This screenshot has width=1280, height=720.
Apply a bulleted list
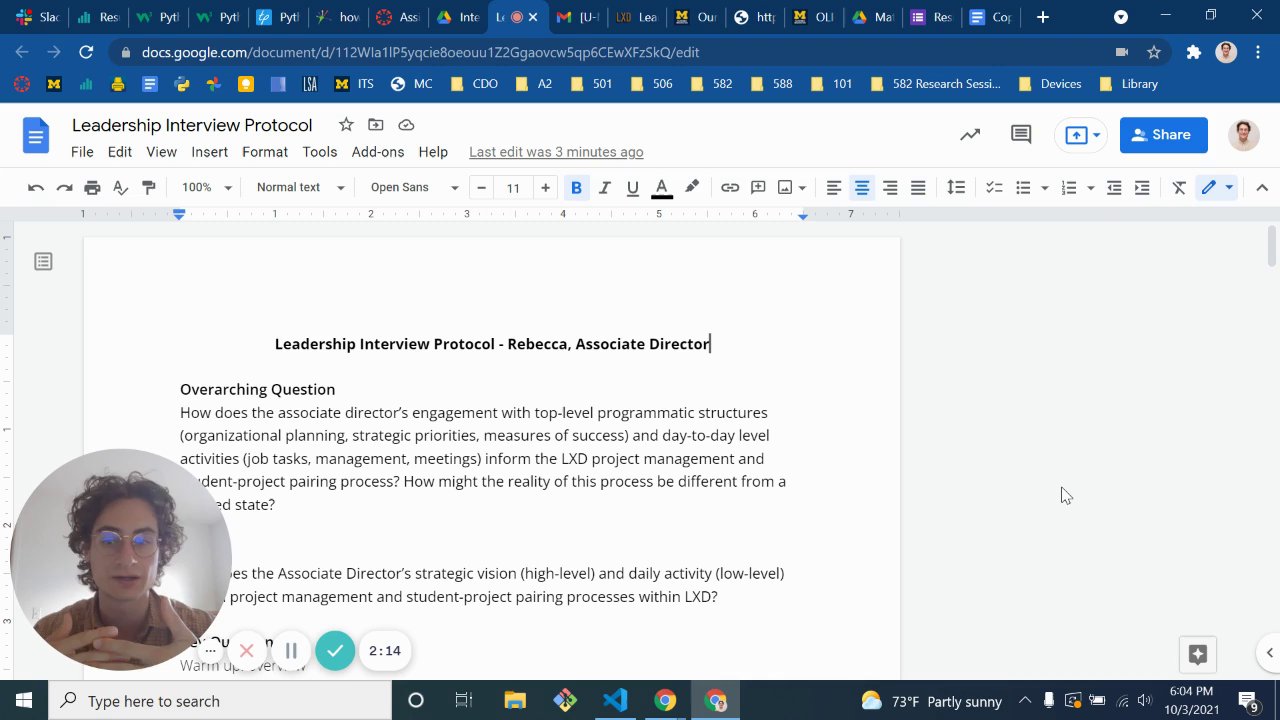[1023, 187]
